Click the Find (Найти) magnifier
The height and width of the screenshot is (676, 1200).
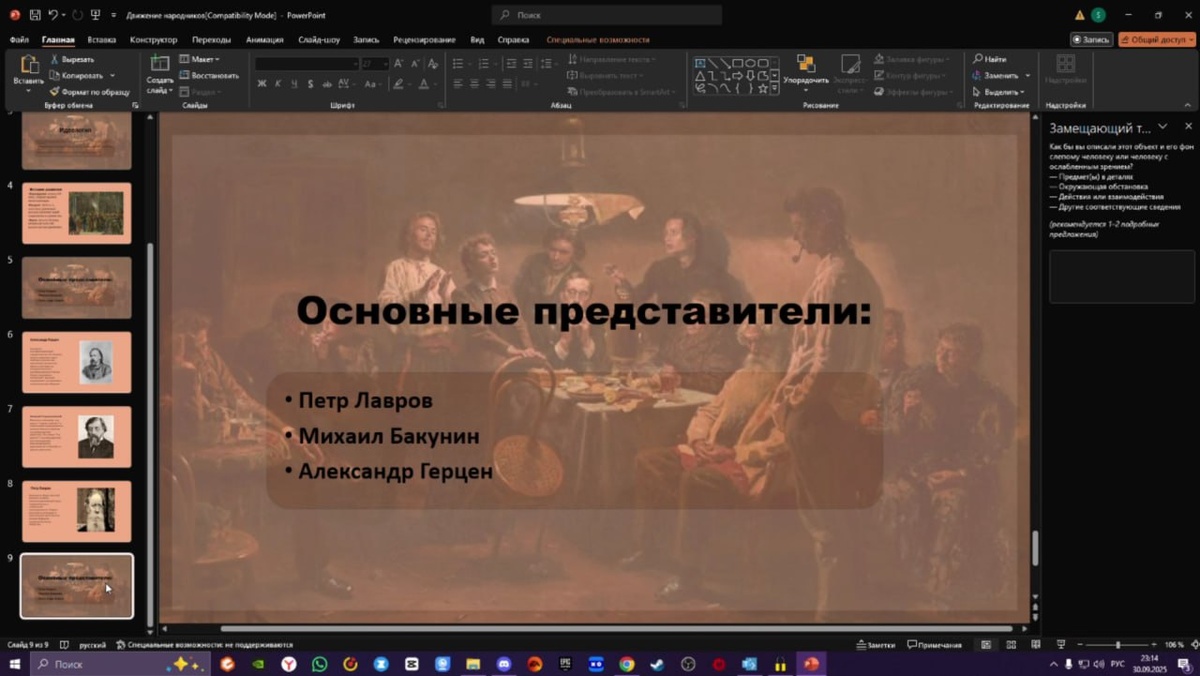coord(978,59)
